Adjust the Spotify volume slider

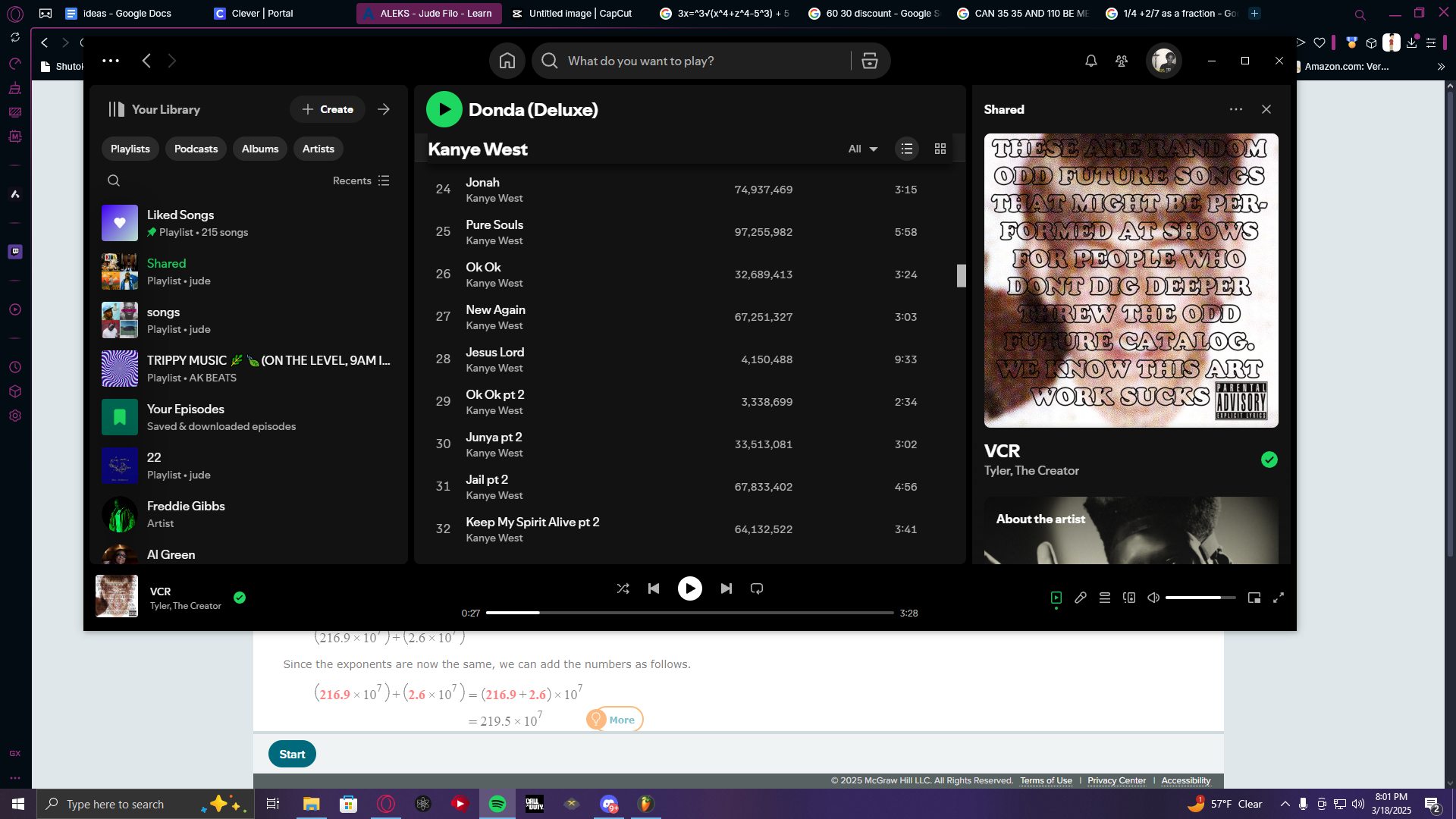pos(1200,598)
